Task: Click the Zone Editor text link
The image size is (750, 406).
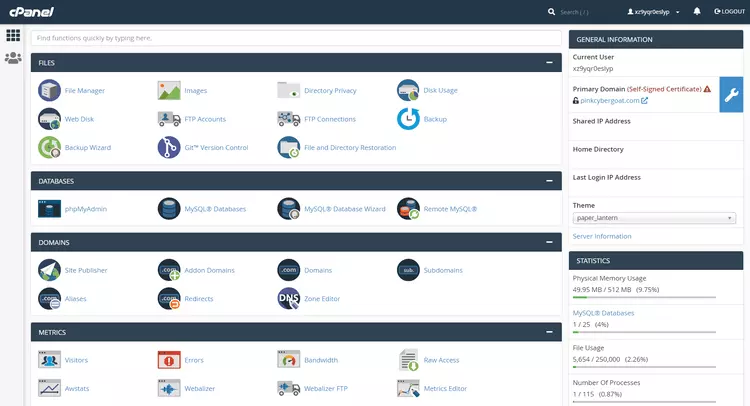Action: coord(322,299)
